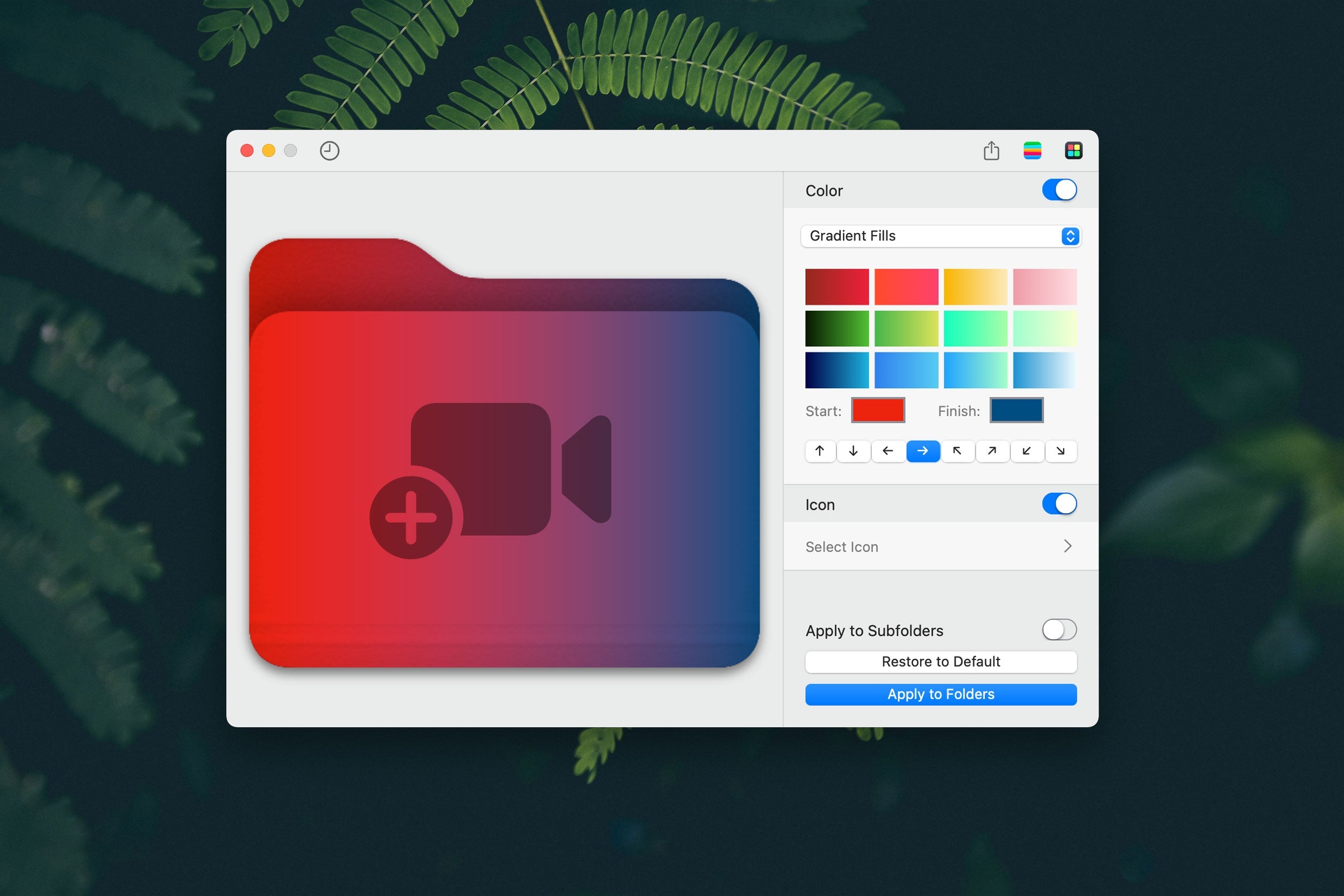Expand the Gradient Fills dropdown menu

click(1067, 236)
